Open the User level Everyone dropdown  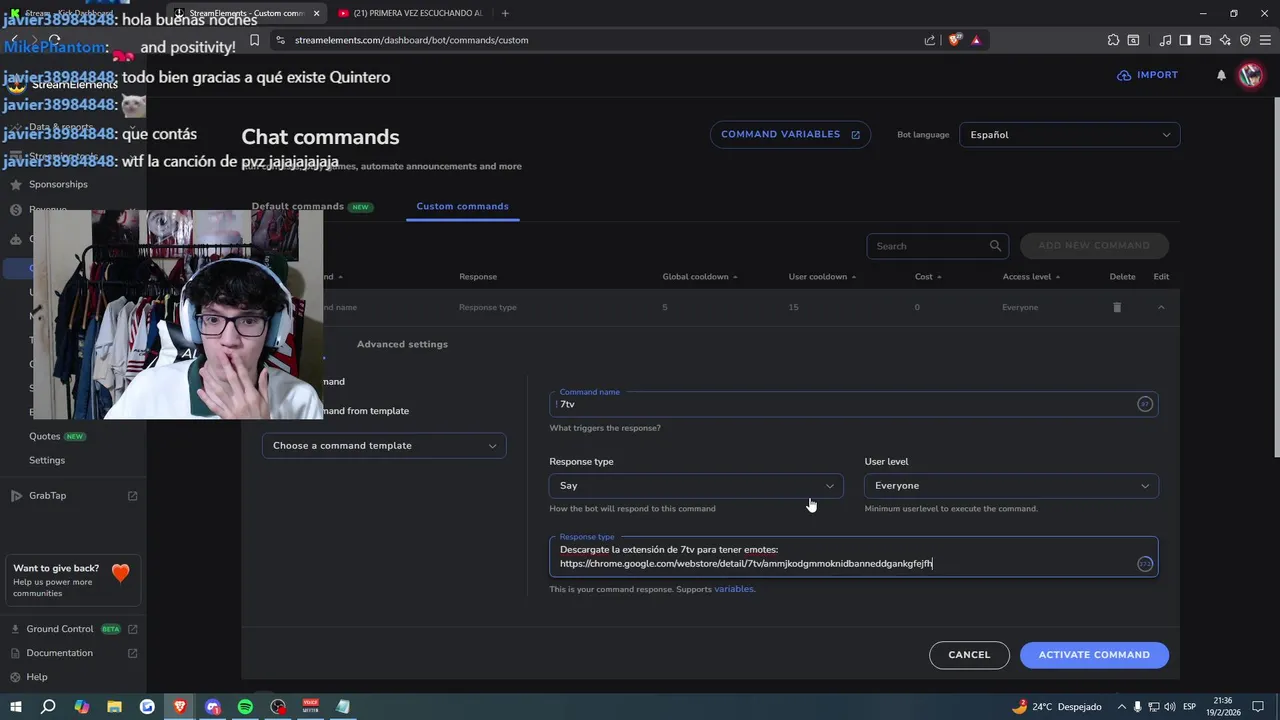pyautogui.click(x=1011, y=486)
